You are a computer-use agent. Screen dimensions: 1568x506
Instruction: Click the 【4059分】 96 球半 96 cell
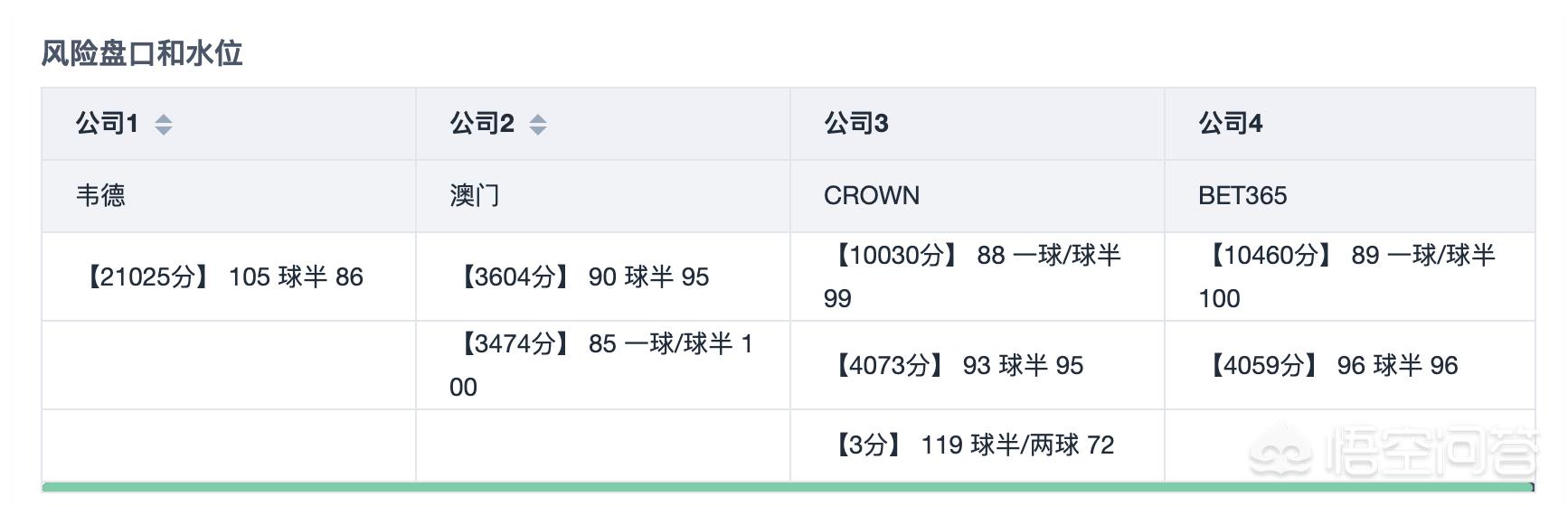[1350, 365]
